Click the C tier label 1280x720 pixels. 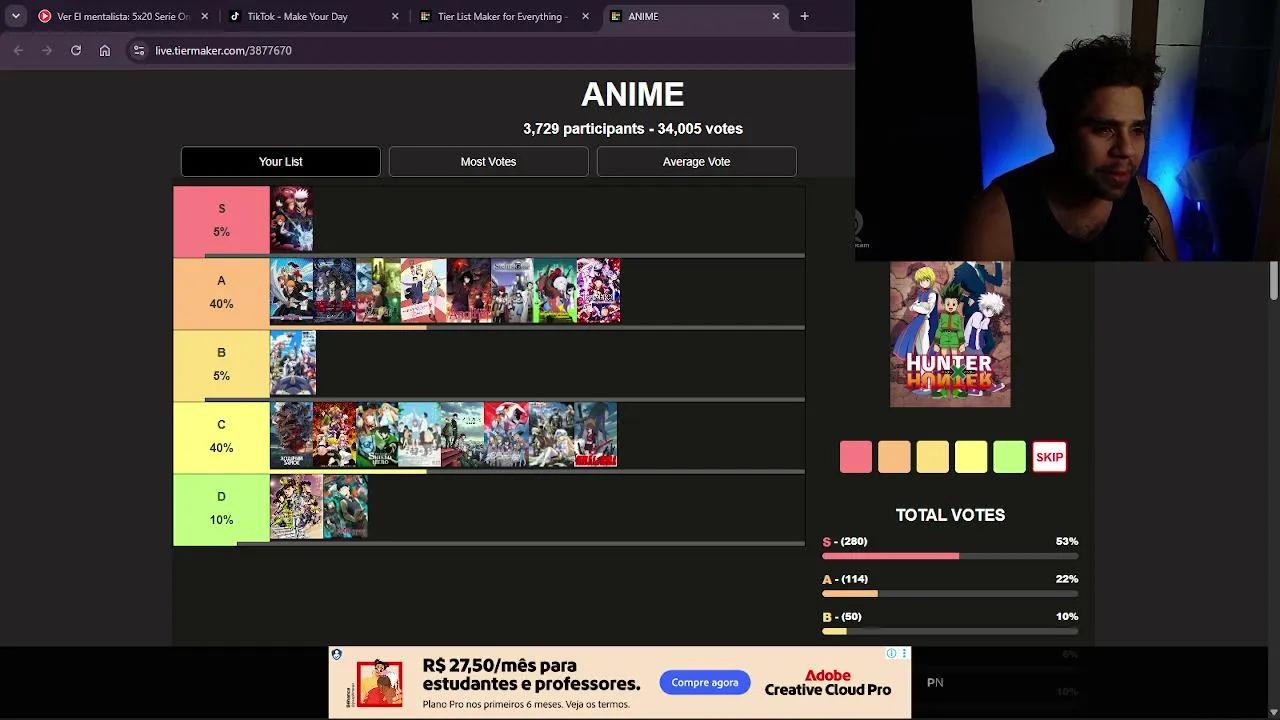(221, 436)
